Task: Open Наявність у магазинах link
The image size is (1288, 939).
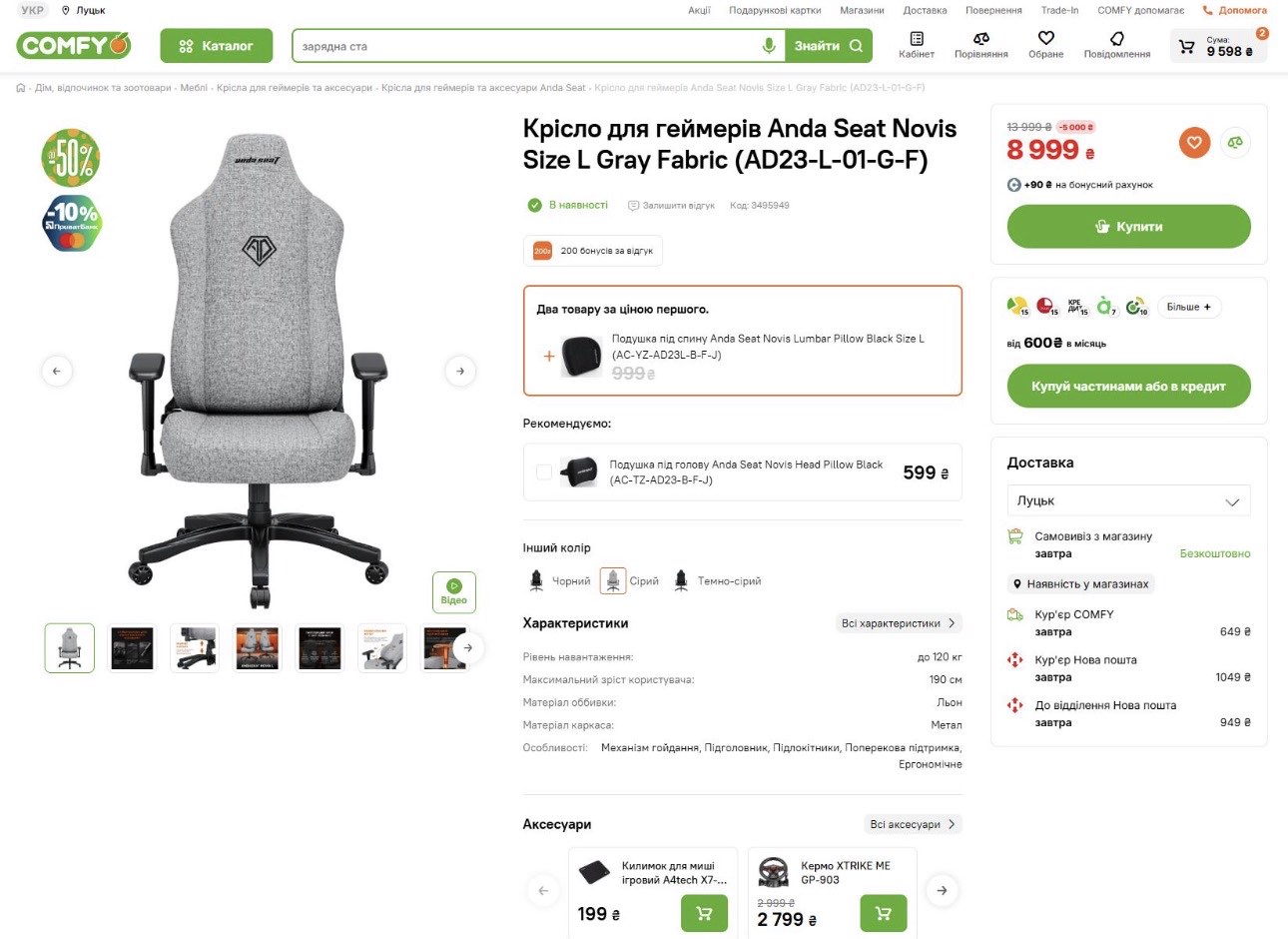Action: (1080, 584)
